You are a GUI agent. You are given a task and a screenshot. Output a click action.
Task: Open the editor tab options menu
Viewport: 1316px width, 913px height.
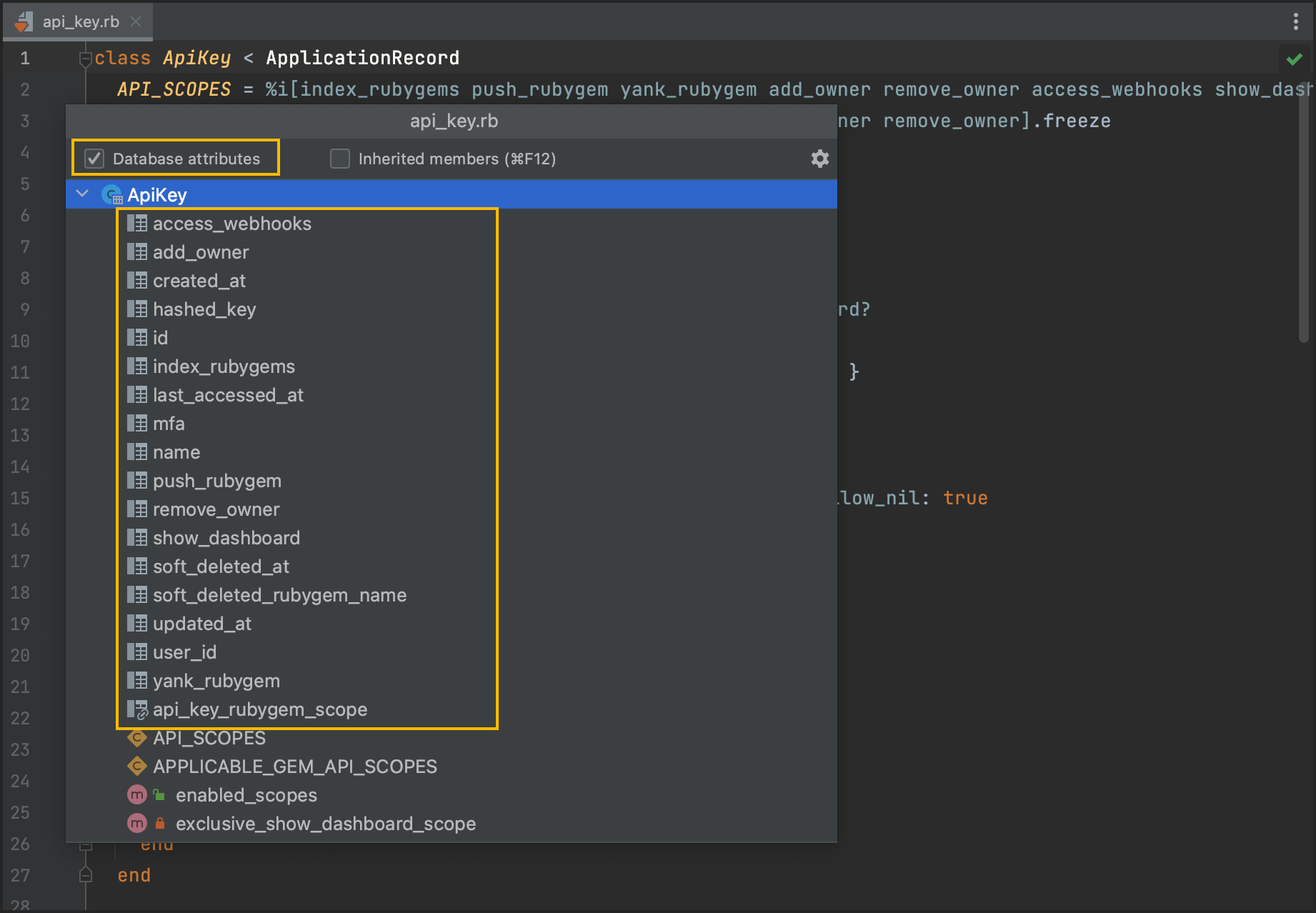[1295, 21]
